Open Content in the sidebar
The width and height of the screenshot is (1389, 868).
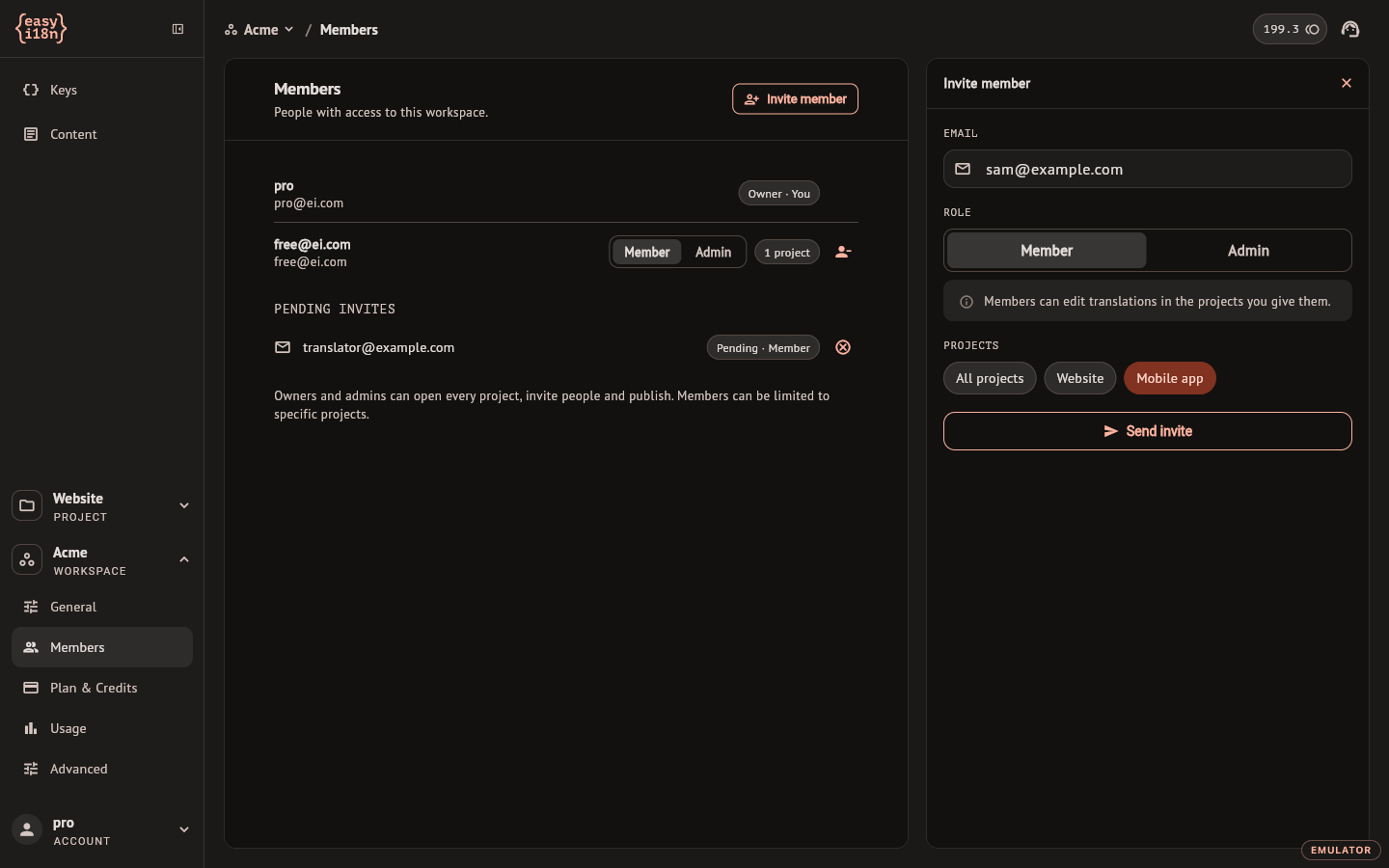[102, 134]
